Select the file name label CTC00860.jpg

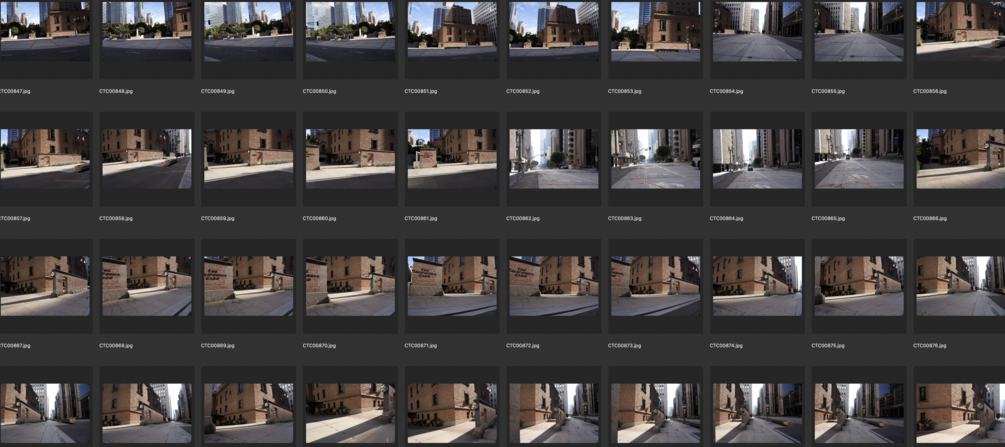(319, 218)
